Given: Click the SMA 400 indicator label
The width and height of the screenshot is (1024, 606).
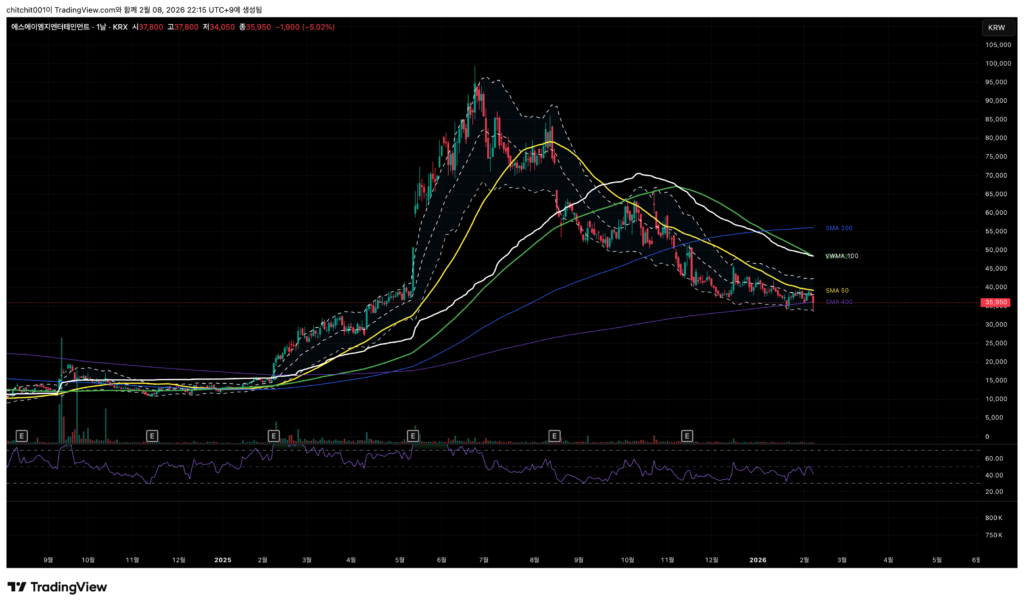Looking at the screenshot, I should tap(838, 302).
